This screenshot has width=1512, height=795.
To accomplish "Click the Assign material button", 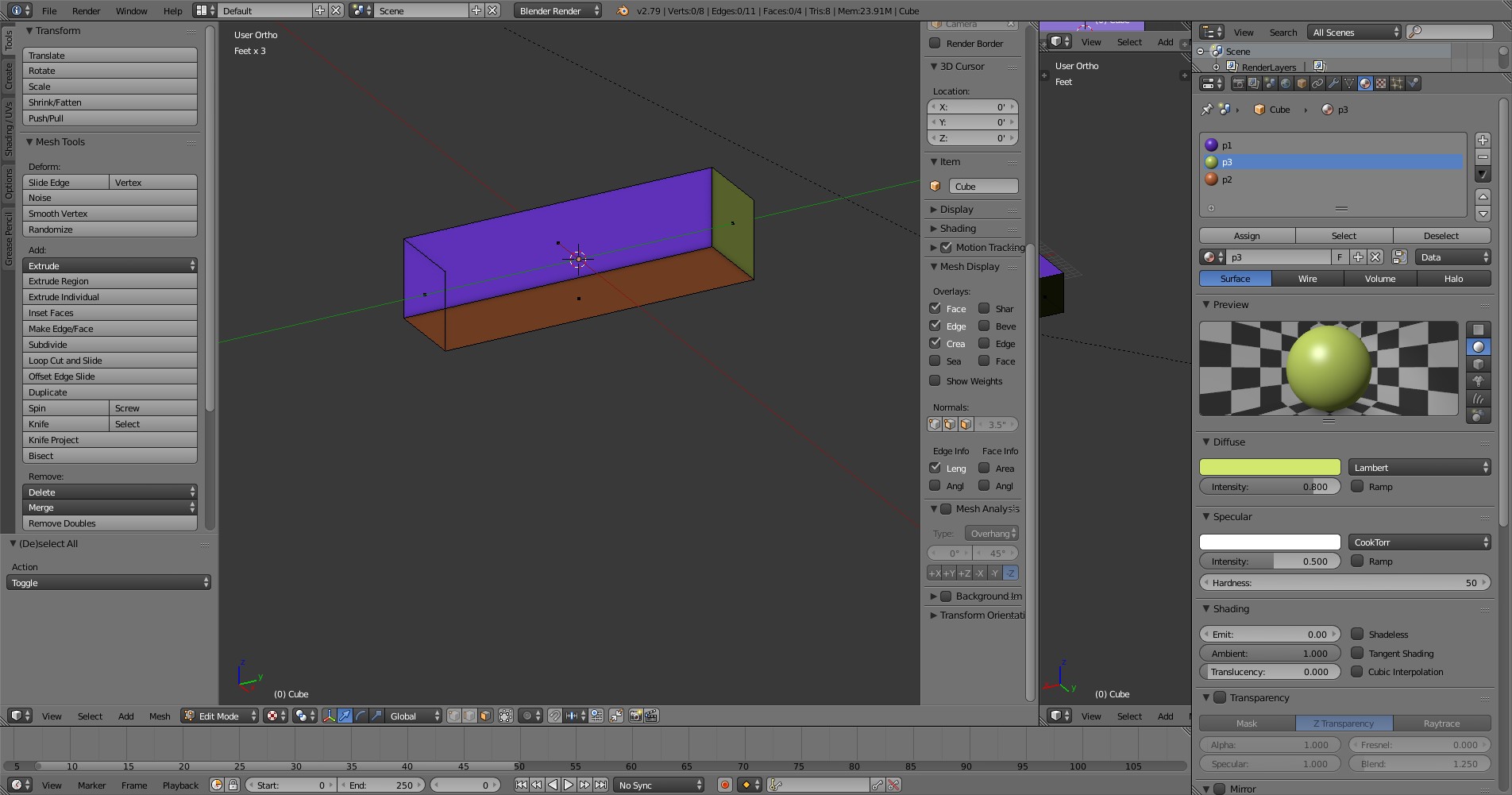I will point(1247,236).
